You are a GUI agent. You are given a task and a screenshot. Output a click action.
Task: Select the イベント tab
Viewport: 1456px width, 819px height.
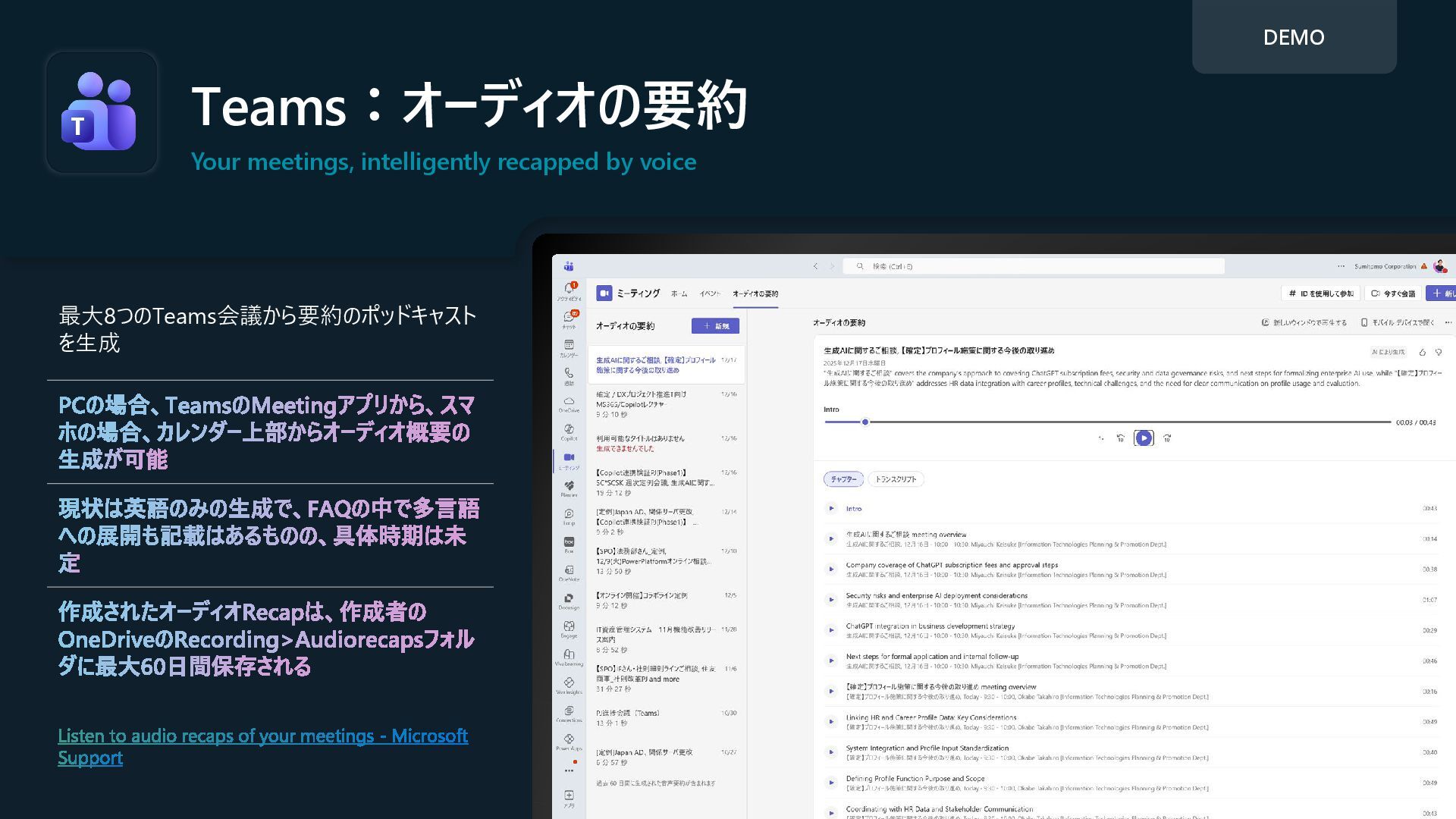tap(710, 293)
